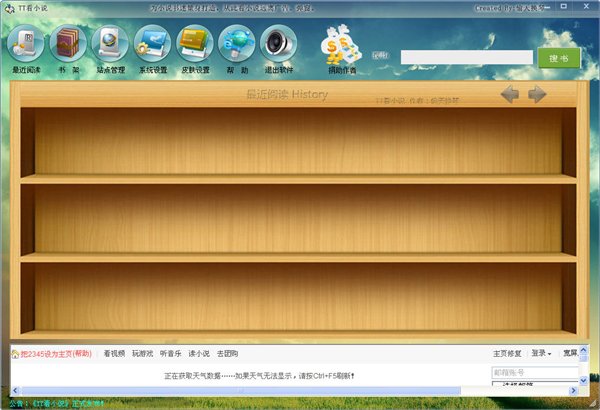Click the 邮箱帐号 input field

pyautogui.click(x=535, y=372)
